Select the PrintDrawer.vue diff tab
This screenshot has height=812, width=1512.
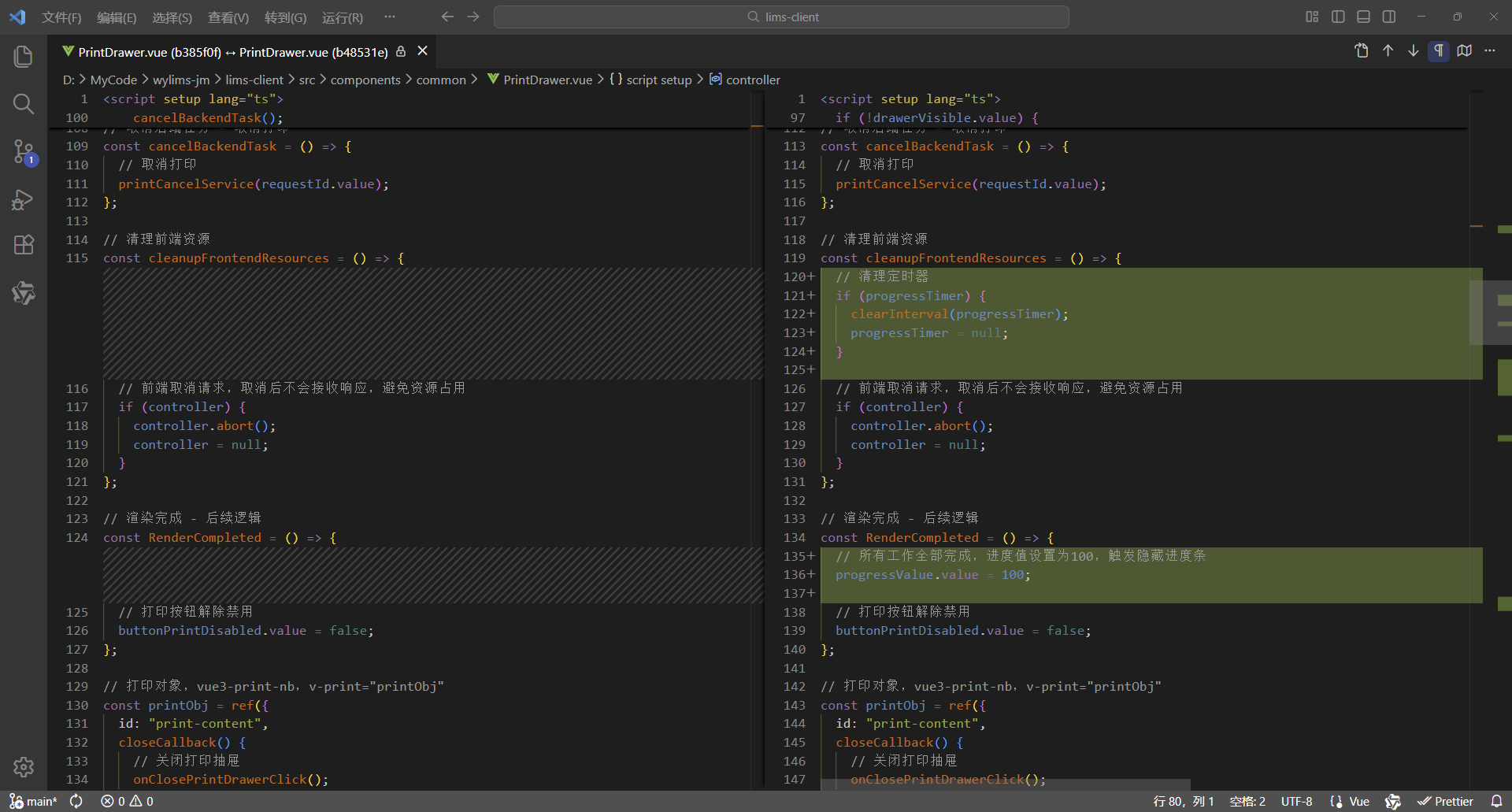(x=228, y=52)
